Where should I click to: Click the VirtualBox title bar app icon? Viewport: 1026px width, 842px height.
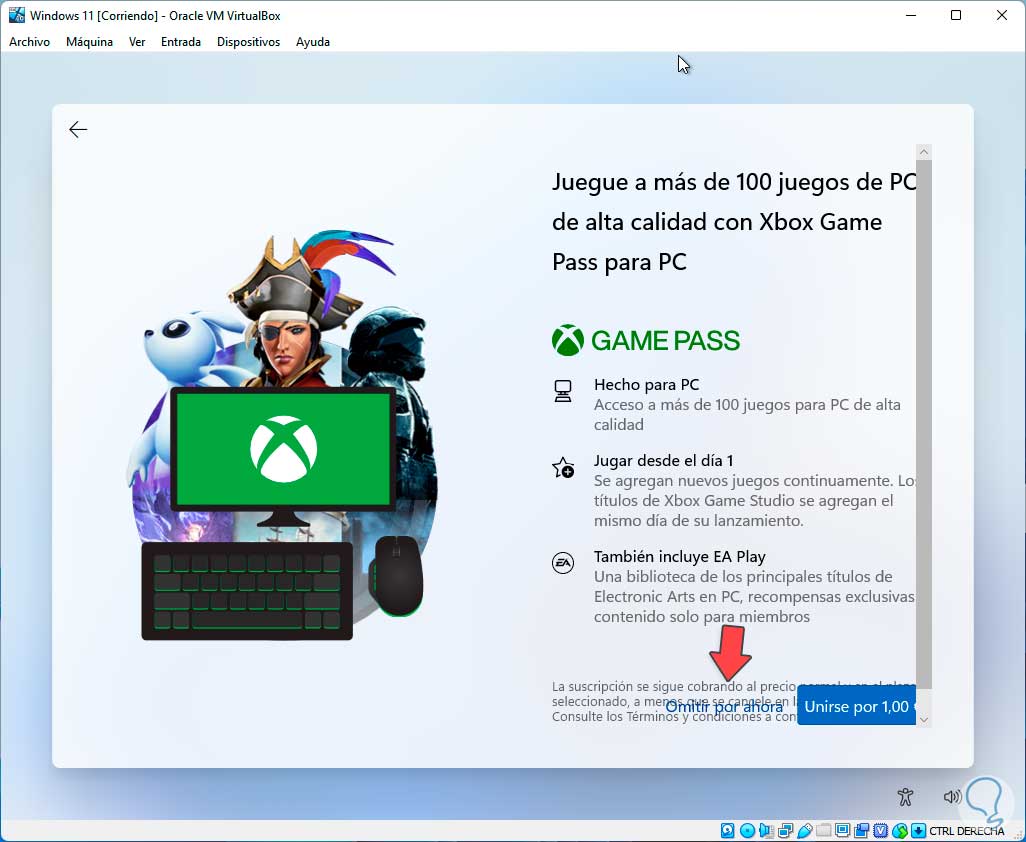16,15
